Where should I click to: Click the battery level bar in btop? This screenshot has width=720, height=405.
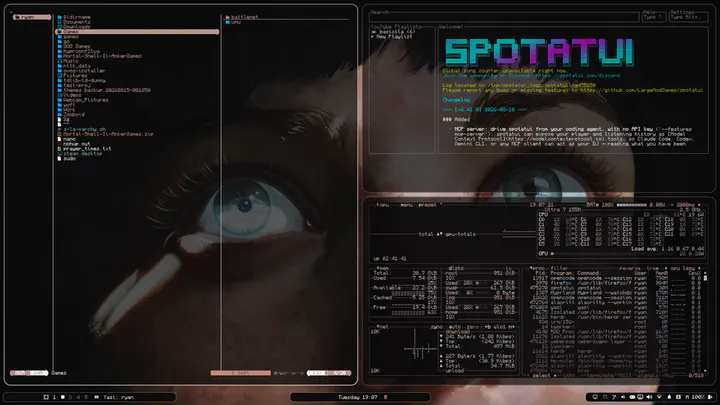(x=631, y=205)
